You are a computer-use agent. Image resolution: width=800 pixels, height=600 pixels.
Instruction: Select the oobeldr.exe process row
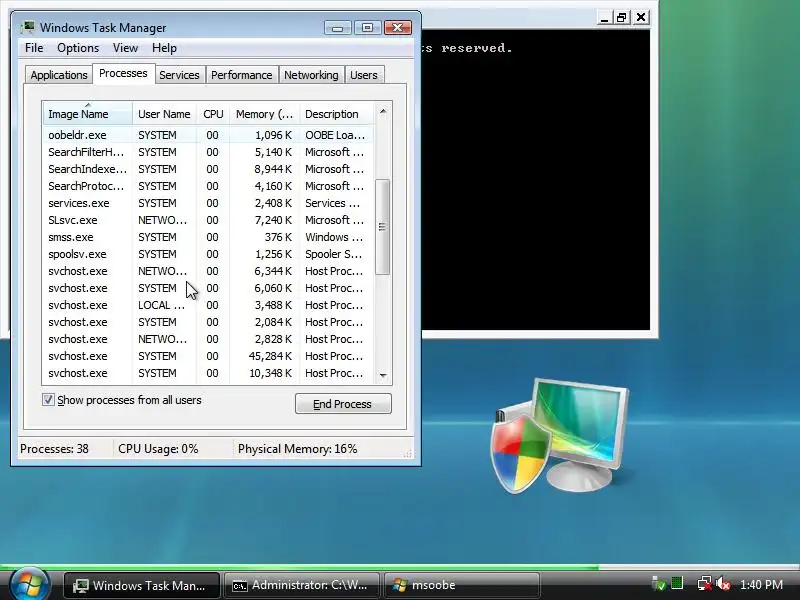(x=208, y=135)
